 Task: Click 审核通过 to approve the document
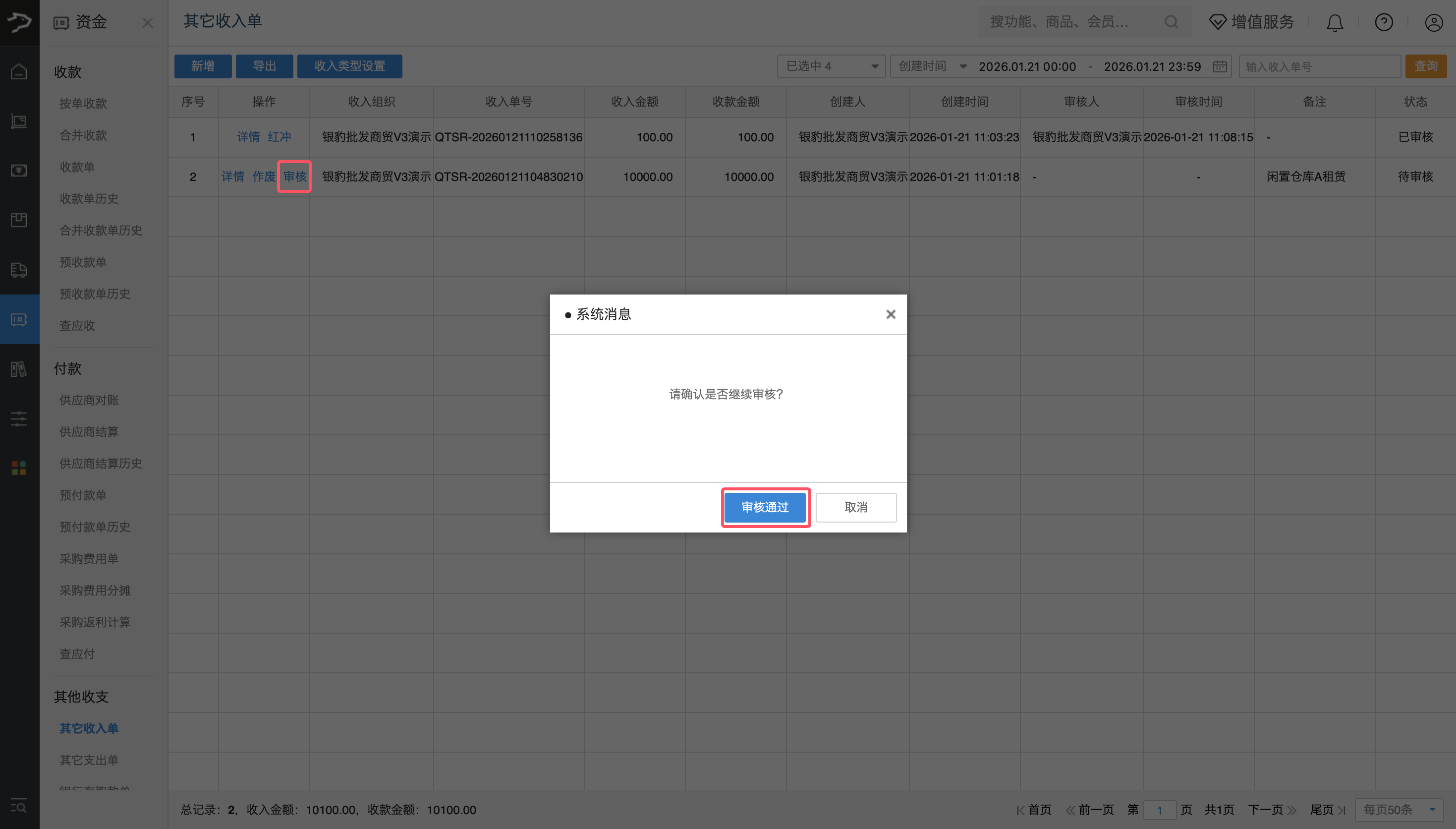(x=765, y=507)
